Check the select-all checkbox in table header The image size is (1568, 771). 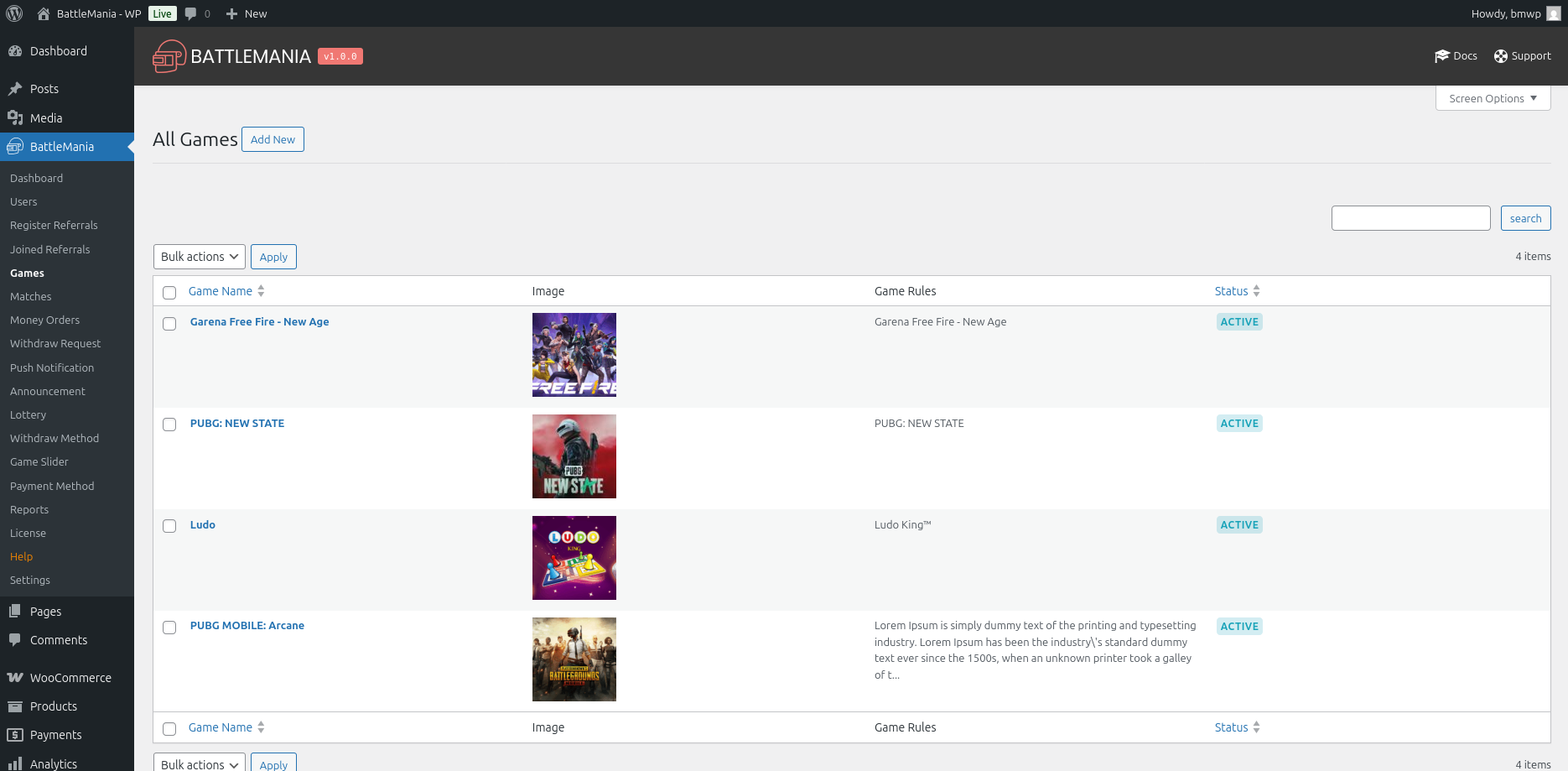(x=169, y=292)
